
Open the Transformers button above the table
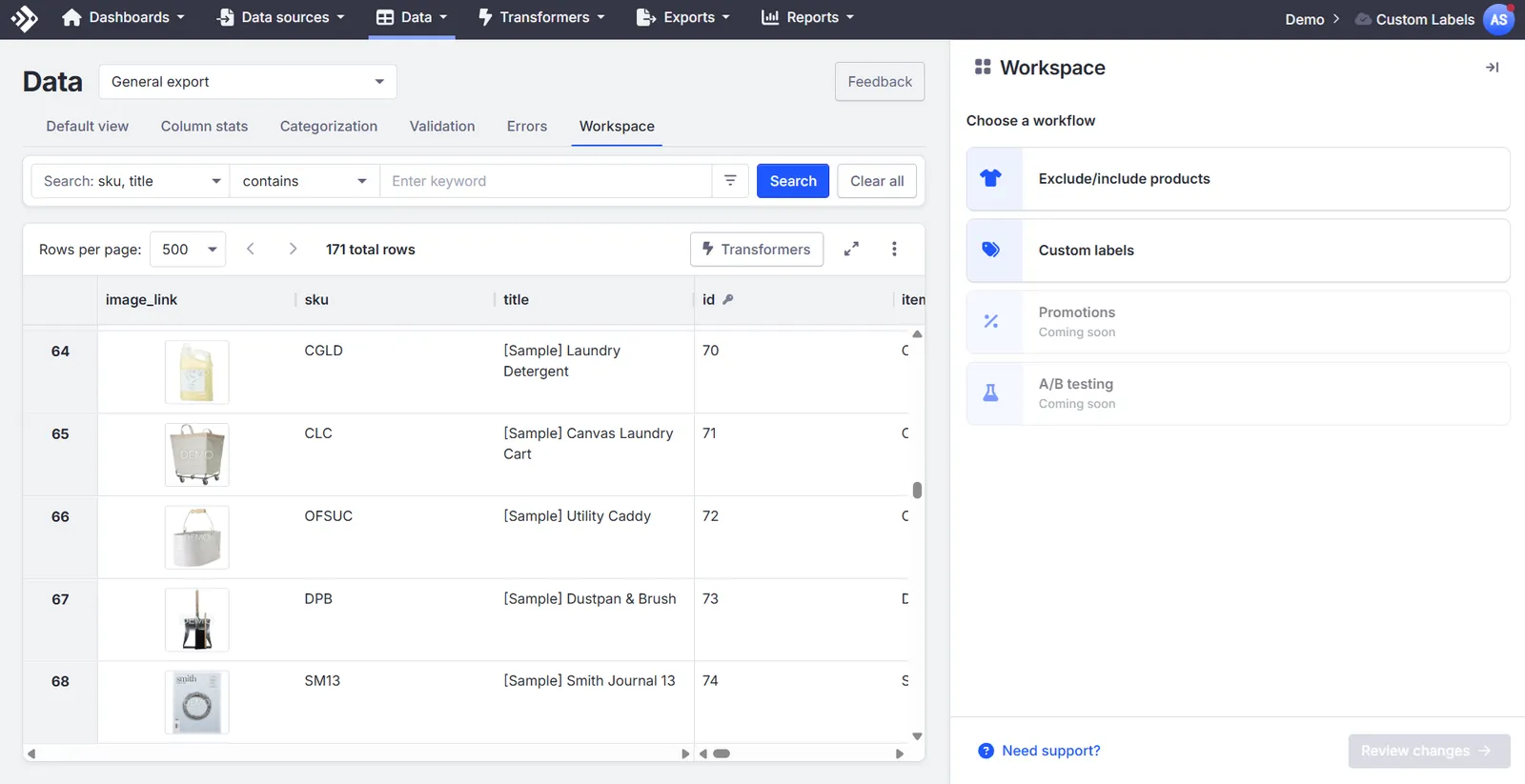click(757, 250)
